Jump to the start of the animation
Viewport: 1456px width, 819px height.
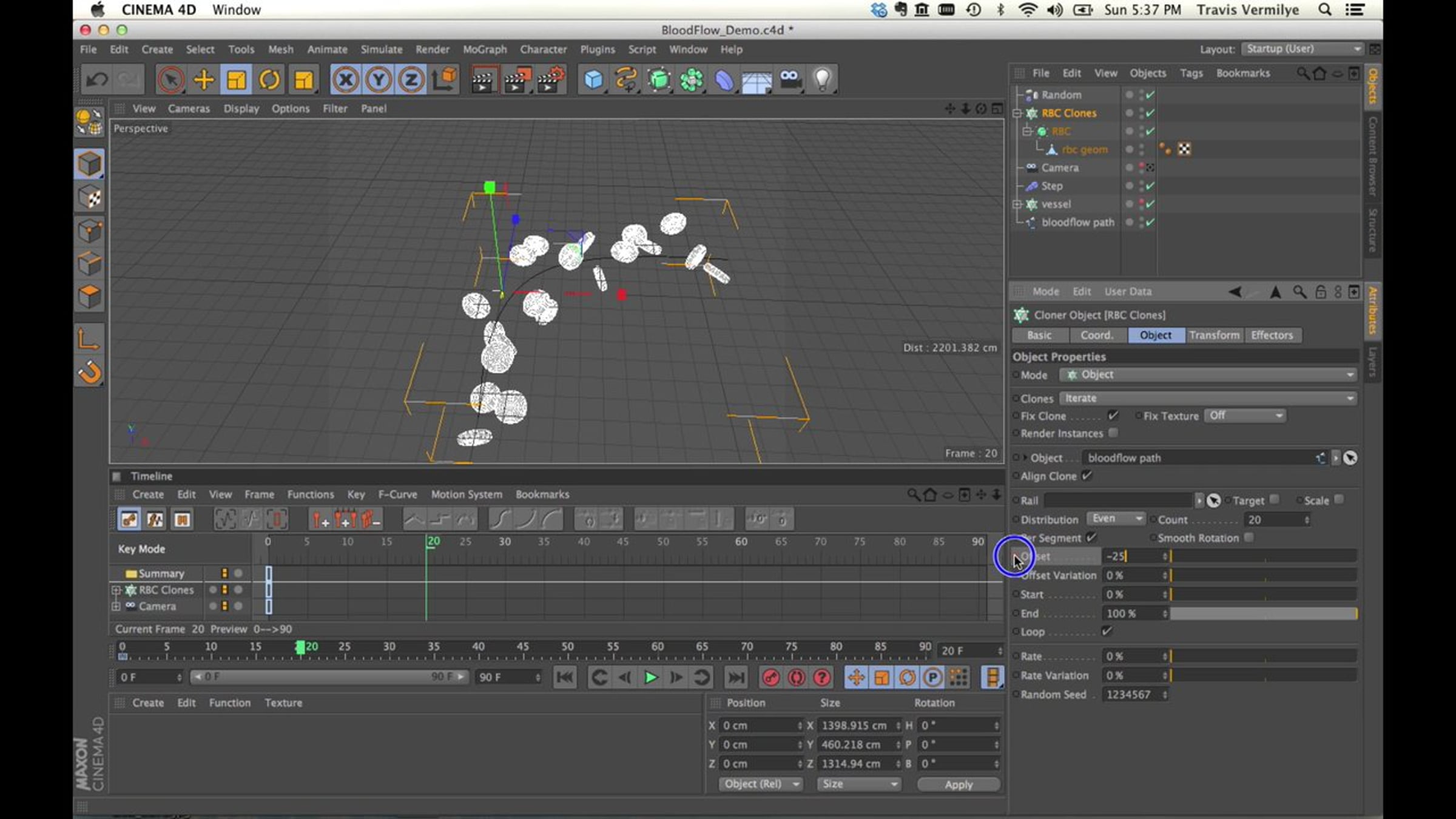point(565,677)
